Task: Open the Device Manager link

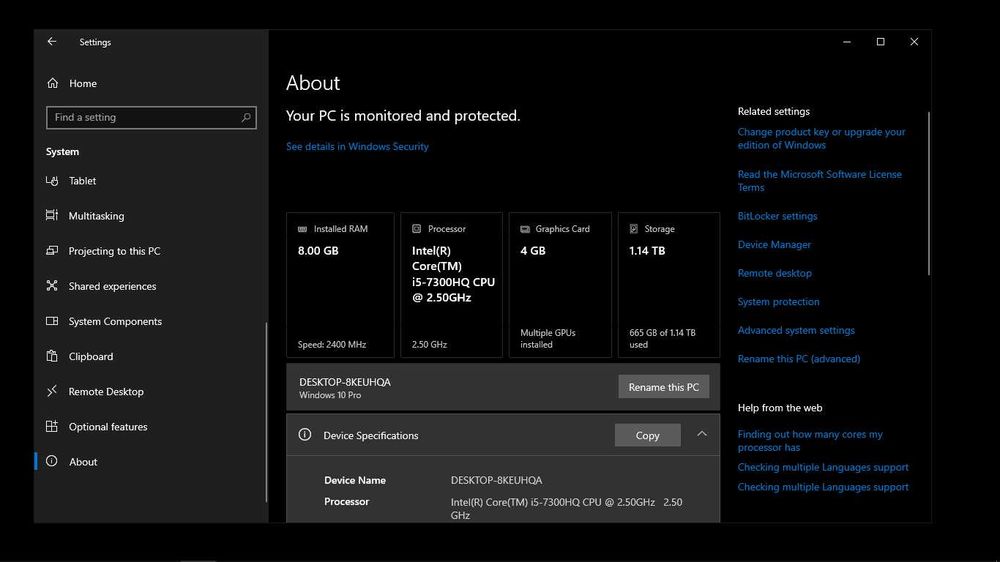Action: 774,245
